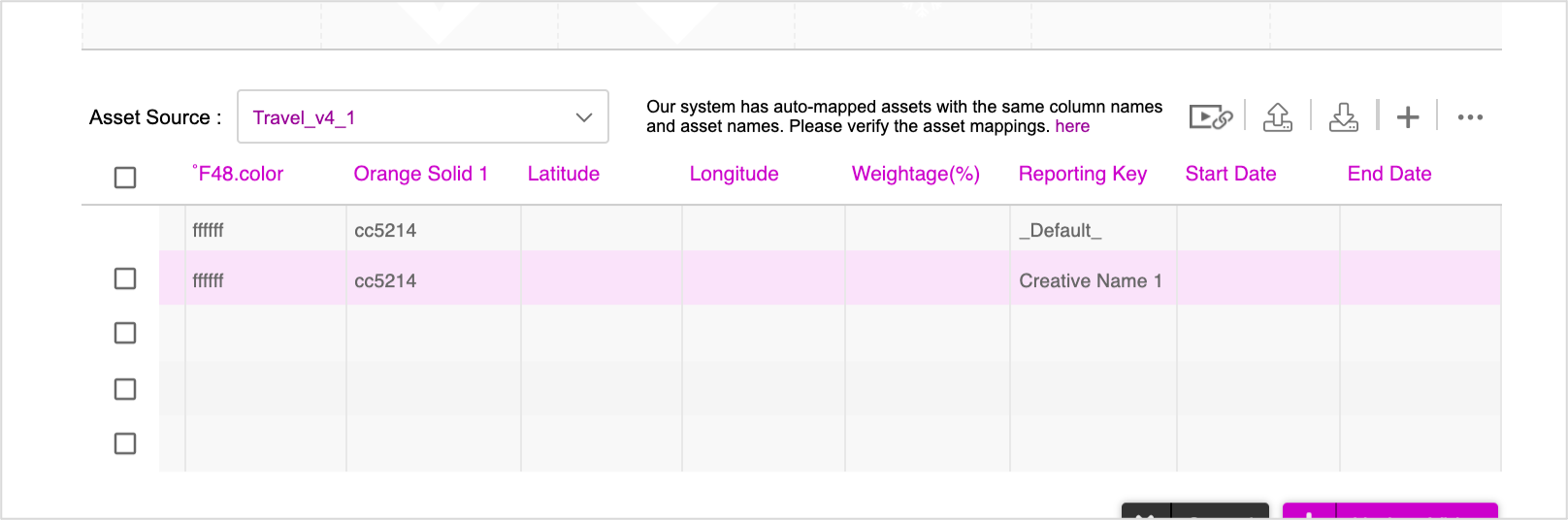Image resolution: width=1568 pixels, height=520 pixels.
Task: Click the Longitude column header
Action: [735, 174]
